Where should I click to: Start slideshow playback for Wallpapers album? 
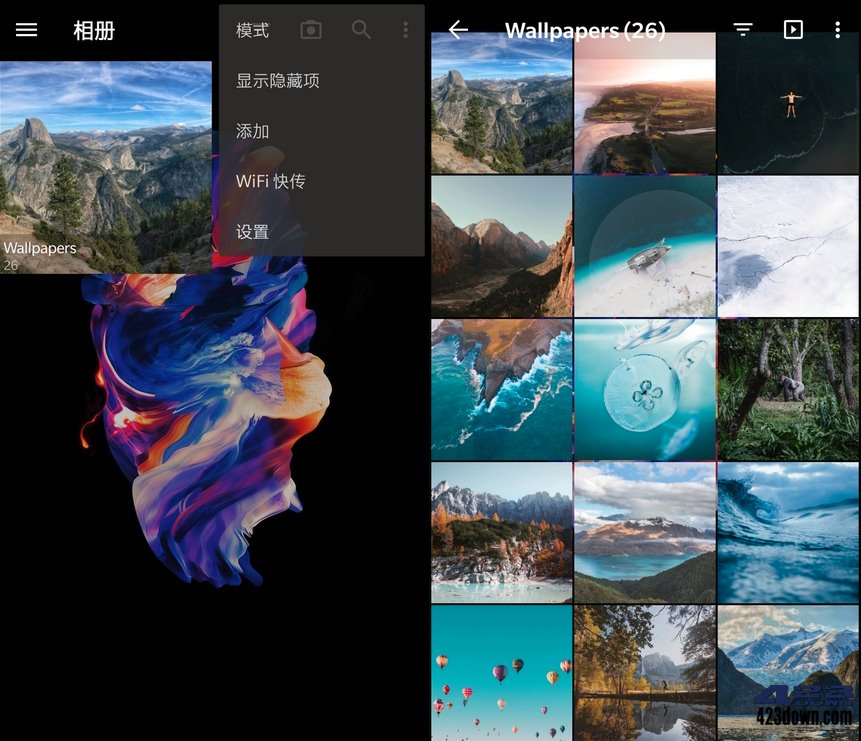click(792, 30)
